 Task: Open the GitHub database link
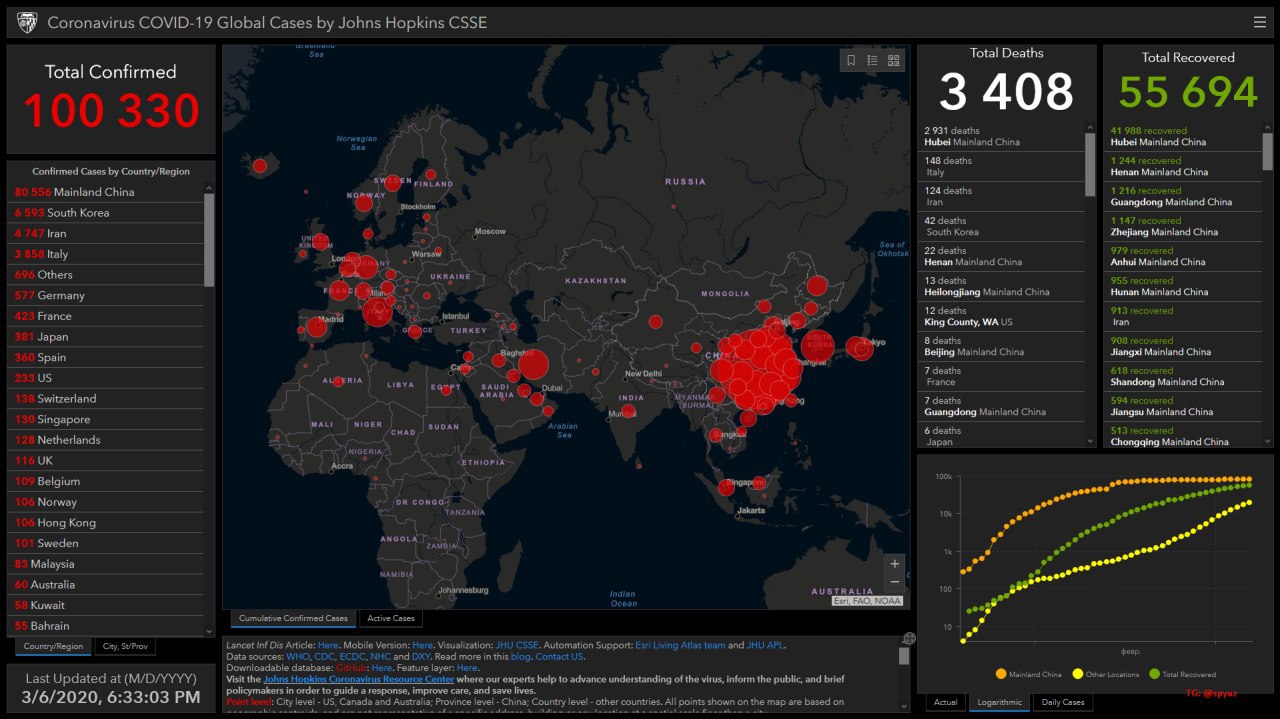tap(351, 667)
